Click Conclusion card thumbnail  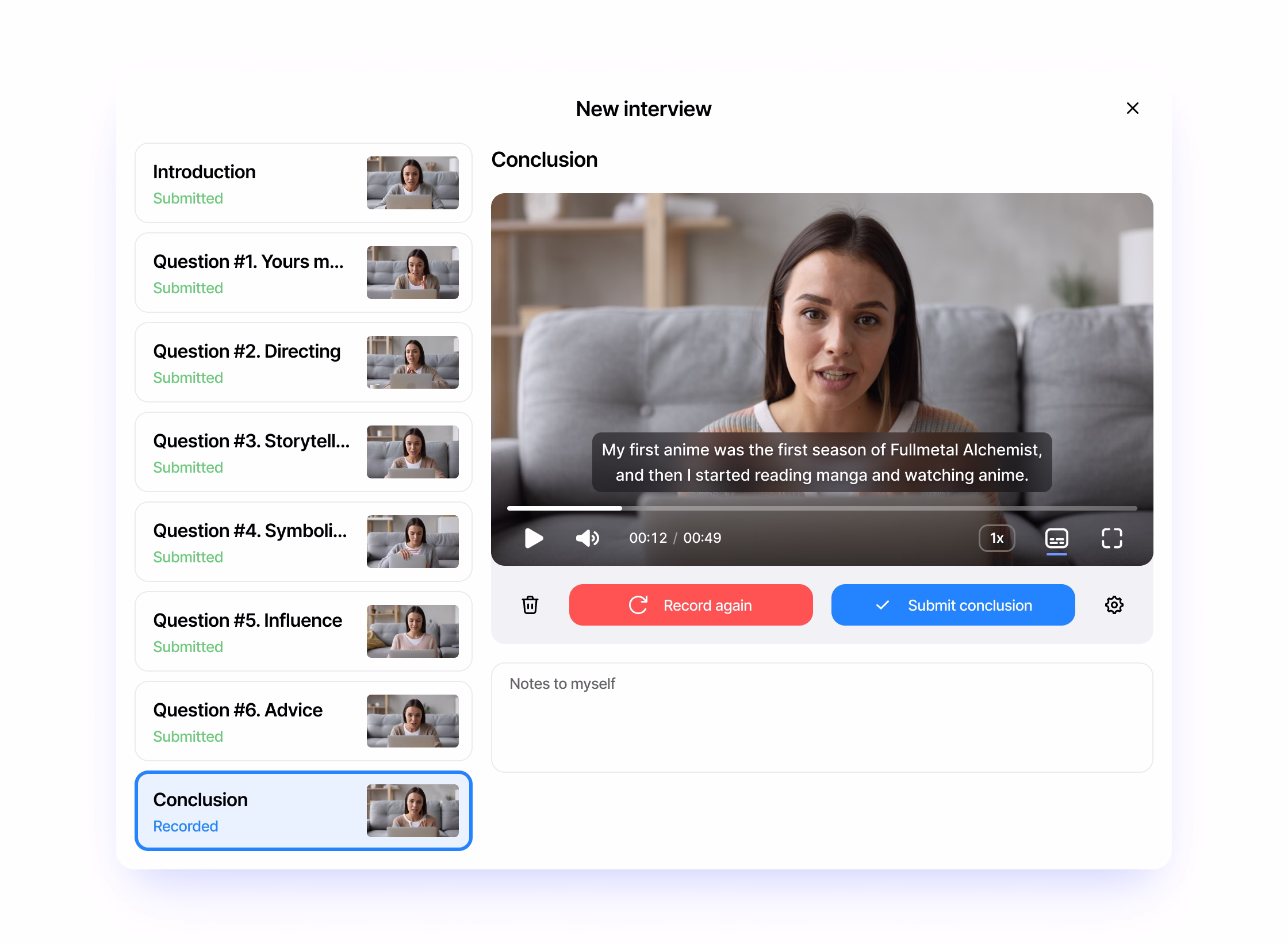point(413,811)
